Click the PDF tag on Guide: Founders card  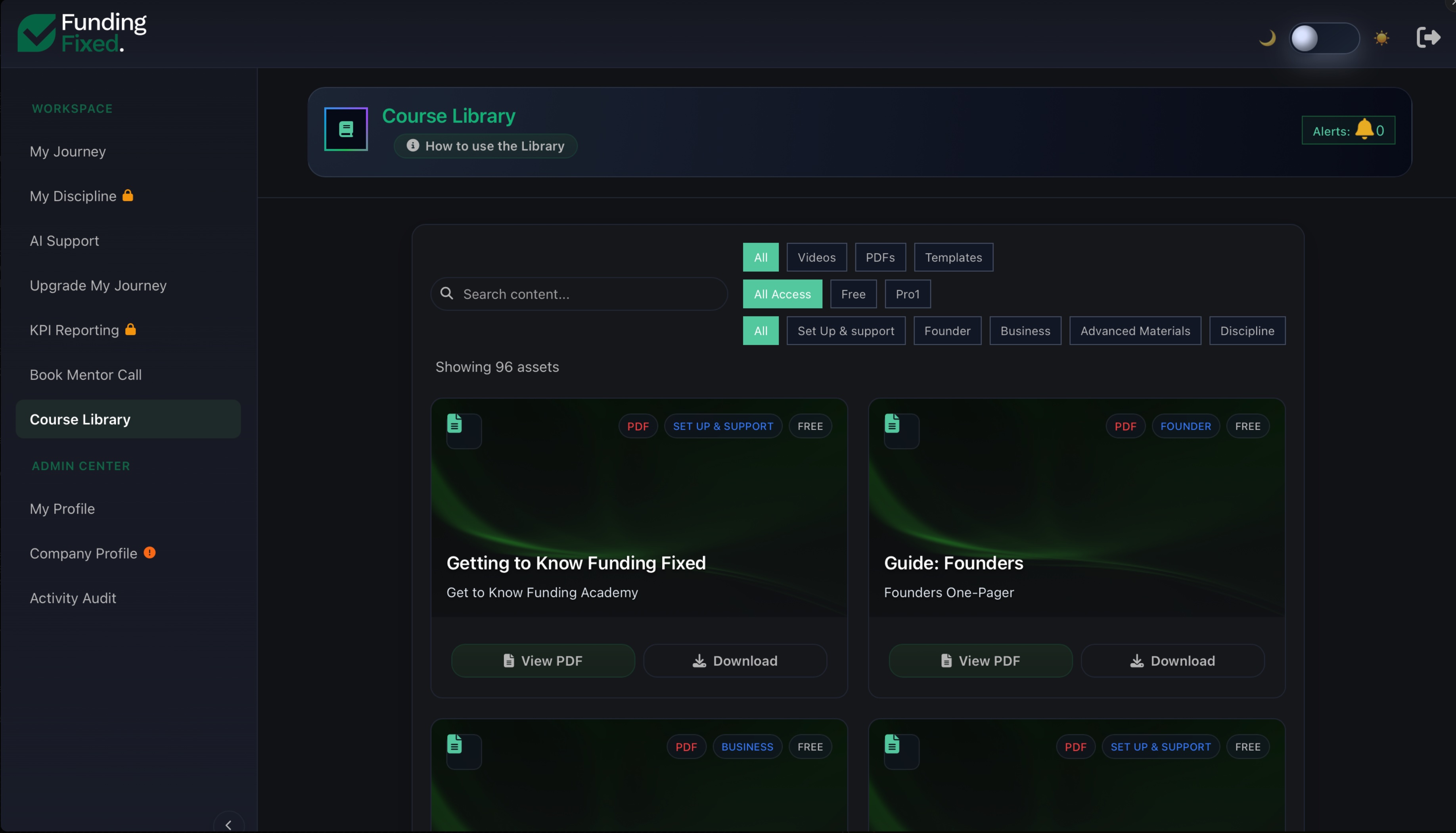point(1125,426)
